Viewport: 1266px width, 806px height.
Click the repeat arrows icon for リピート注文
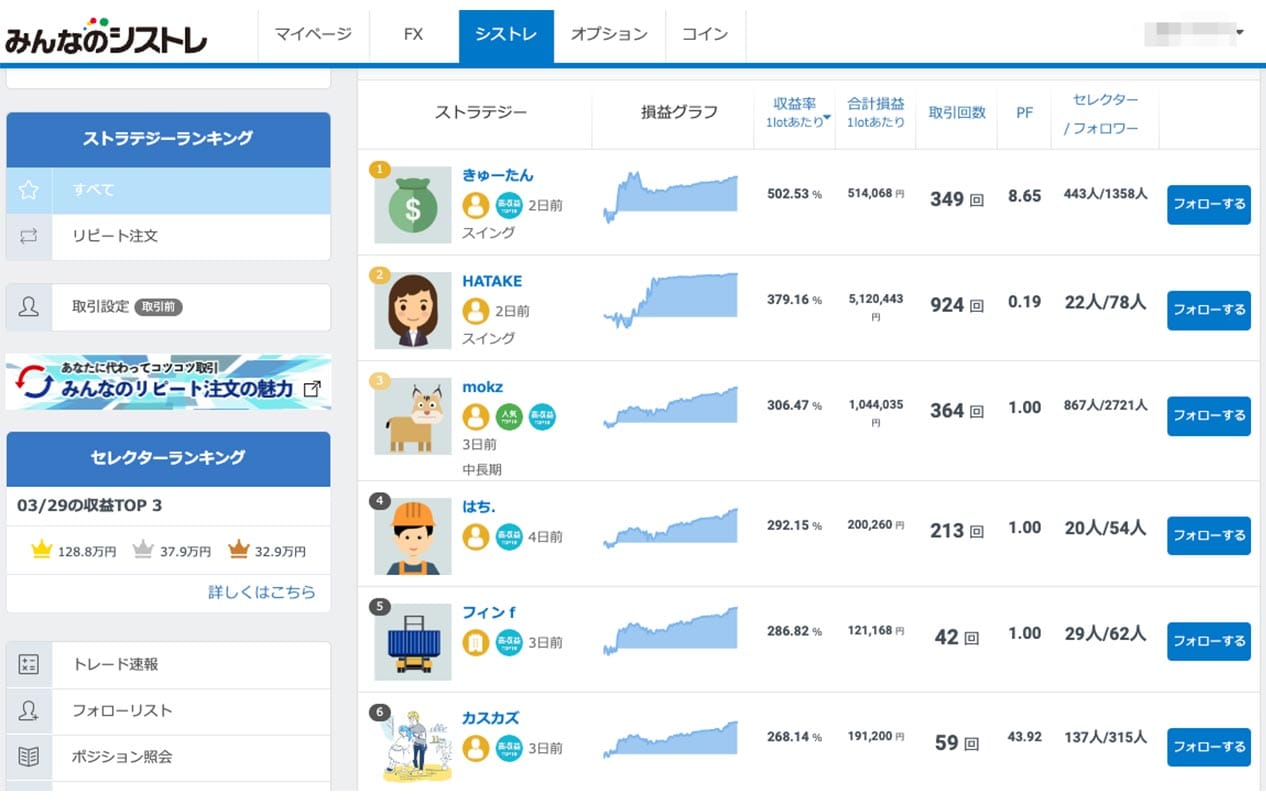tap(28, 237)
